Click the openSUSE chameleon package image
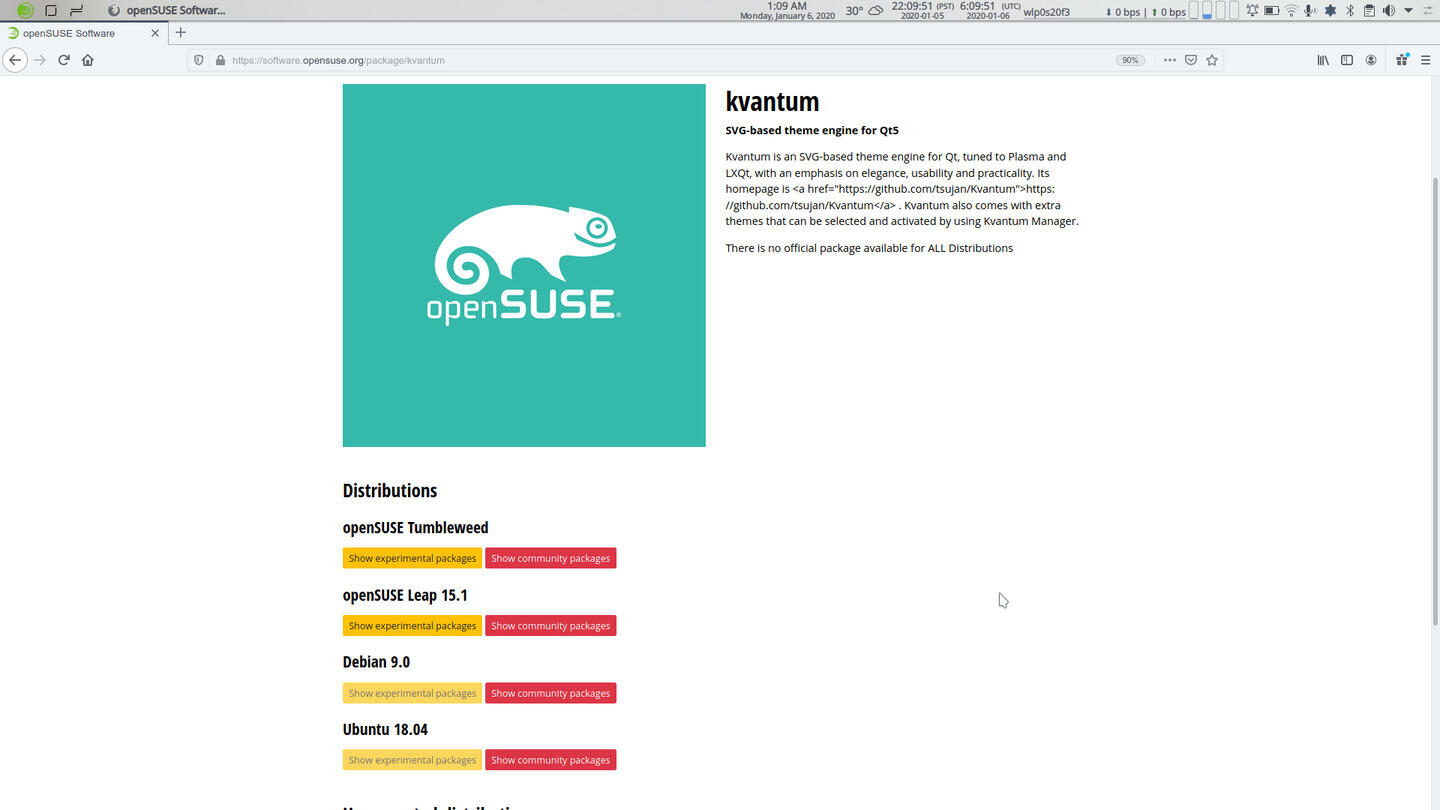Image resolution: width=1440 pixels, height=810 pixels. pos(524,265)
